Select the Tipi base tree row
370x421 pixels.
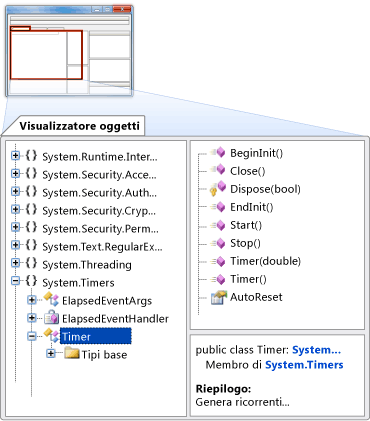tap(104, 354)
